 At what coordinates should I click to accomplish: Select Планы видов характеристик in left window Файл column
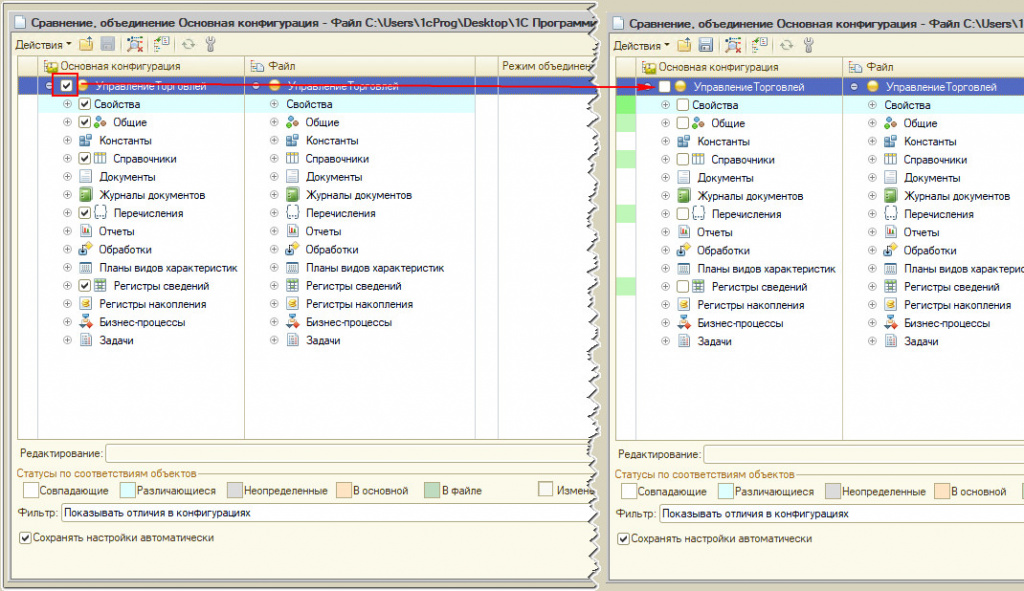click(x=375, y=268)
